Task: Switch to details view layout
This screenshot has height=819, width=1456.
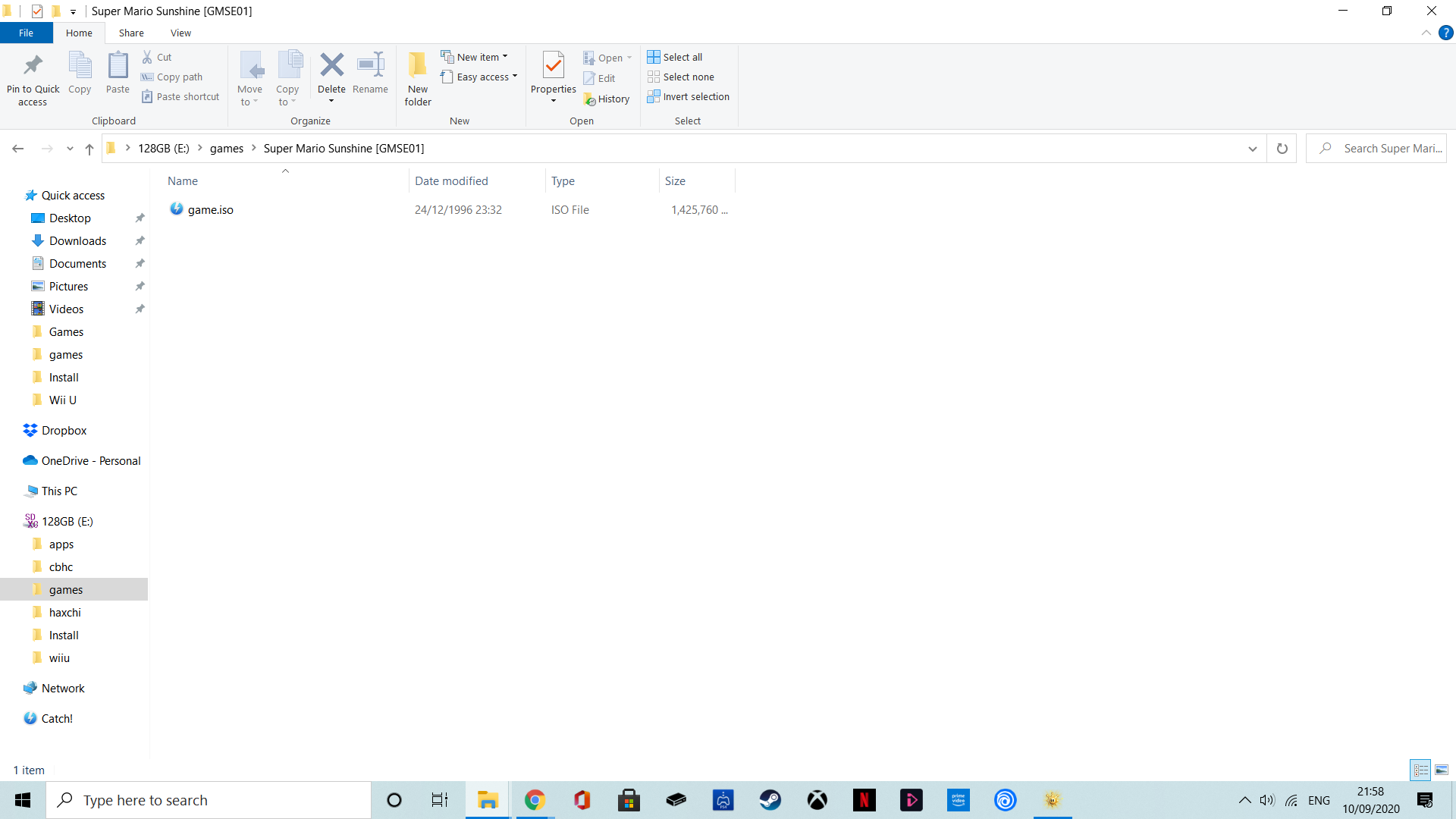Action: (1420, 770)
